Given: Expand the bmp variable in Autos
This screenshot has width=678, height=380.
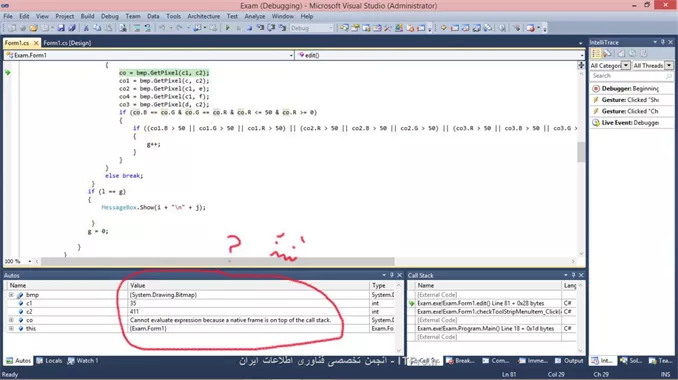Looking at the screenshot, I should [x=11, y=295].
